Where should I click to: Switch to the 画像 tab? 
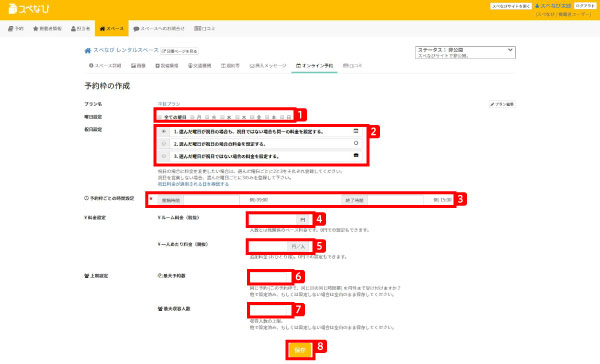pyautogui.click(x=138, y=66)
